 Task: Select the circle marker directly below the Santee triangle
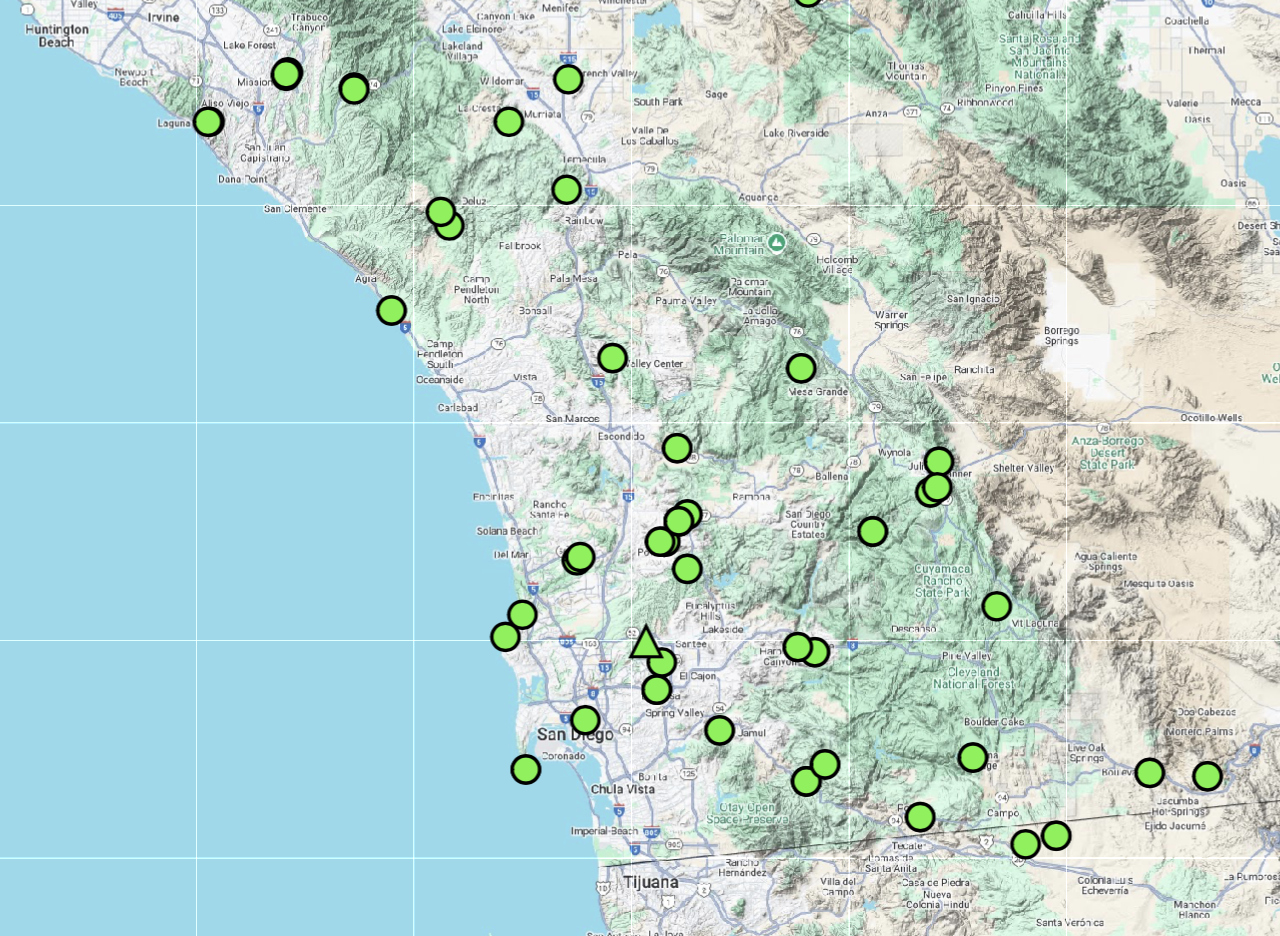pos(661,662)
